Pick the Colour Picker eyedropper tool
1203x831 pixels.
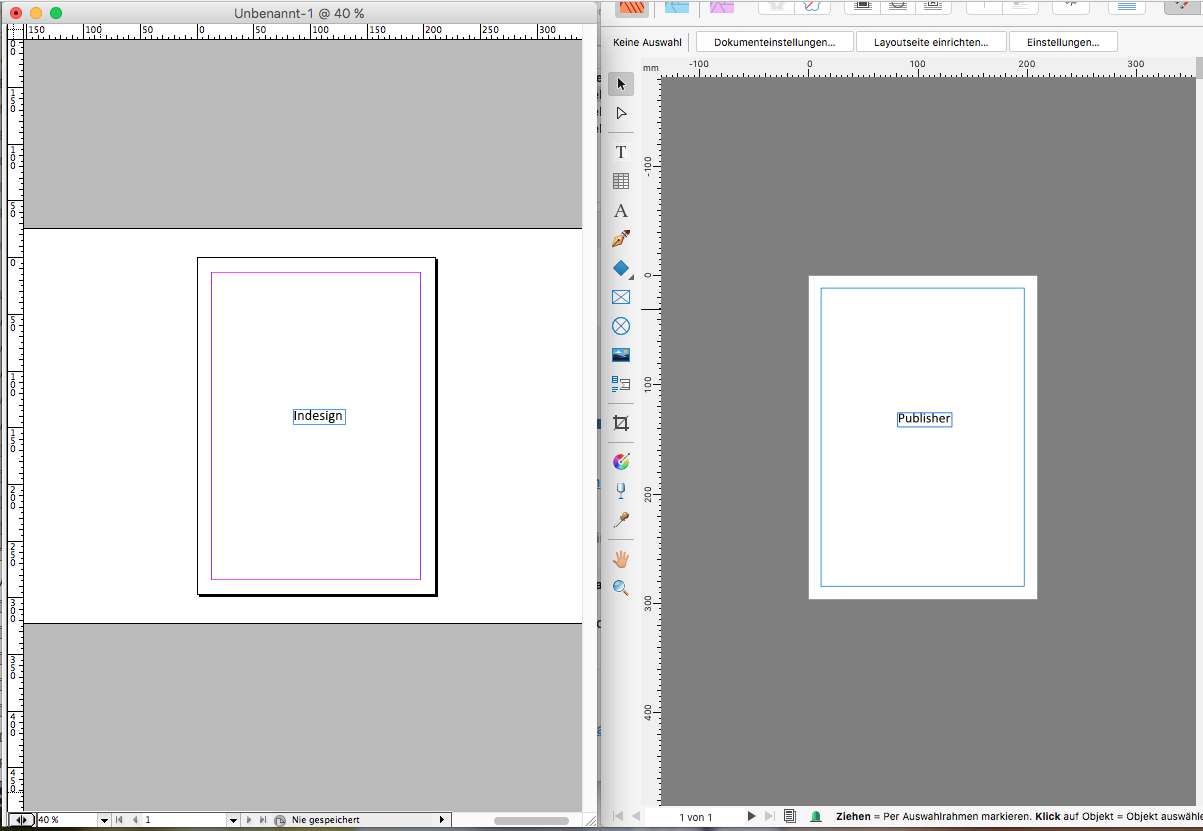tap(621, 520)
